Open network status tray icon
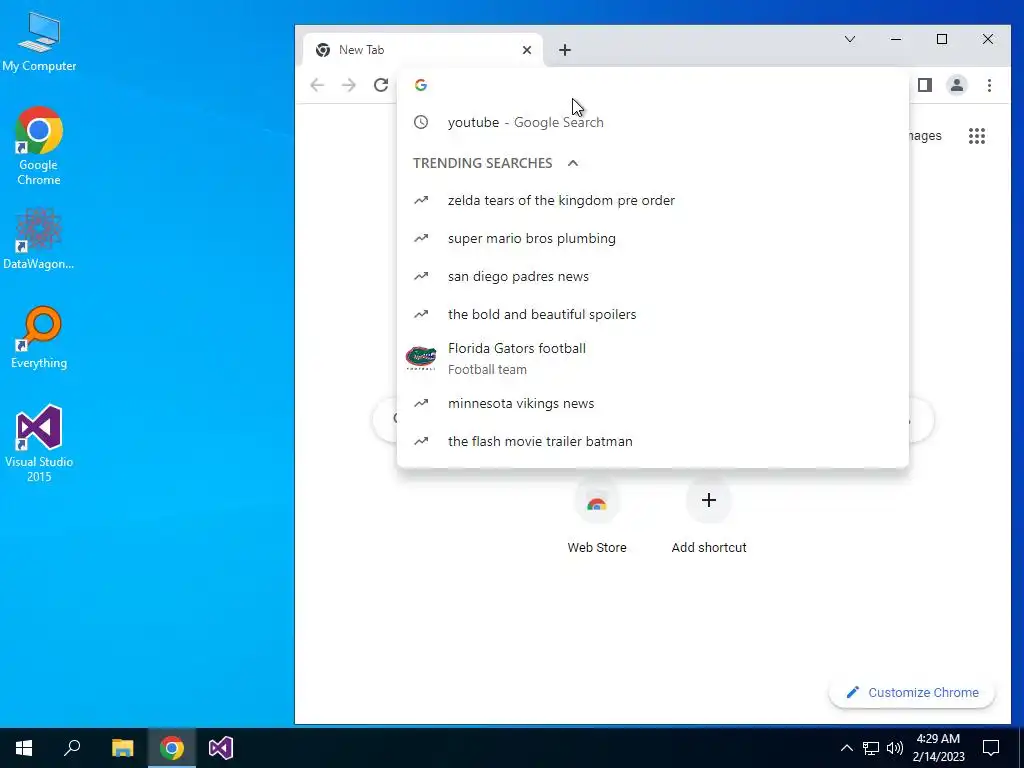Image resolution: width=1024 pixels, height=768 pixels. (871, 748)
